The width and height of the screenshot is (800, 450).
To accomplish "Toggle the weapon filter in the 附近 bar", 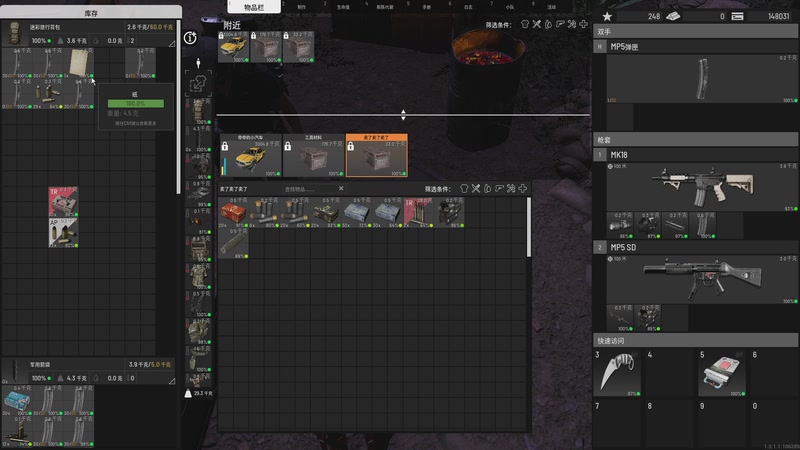I will (560, 24).
